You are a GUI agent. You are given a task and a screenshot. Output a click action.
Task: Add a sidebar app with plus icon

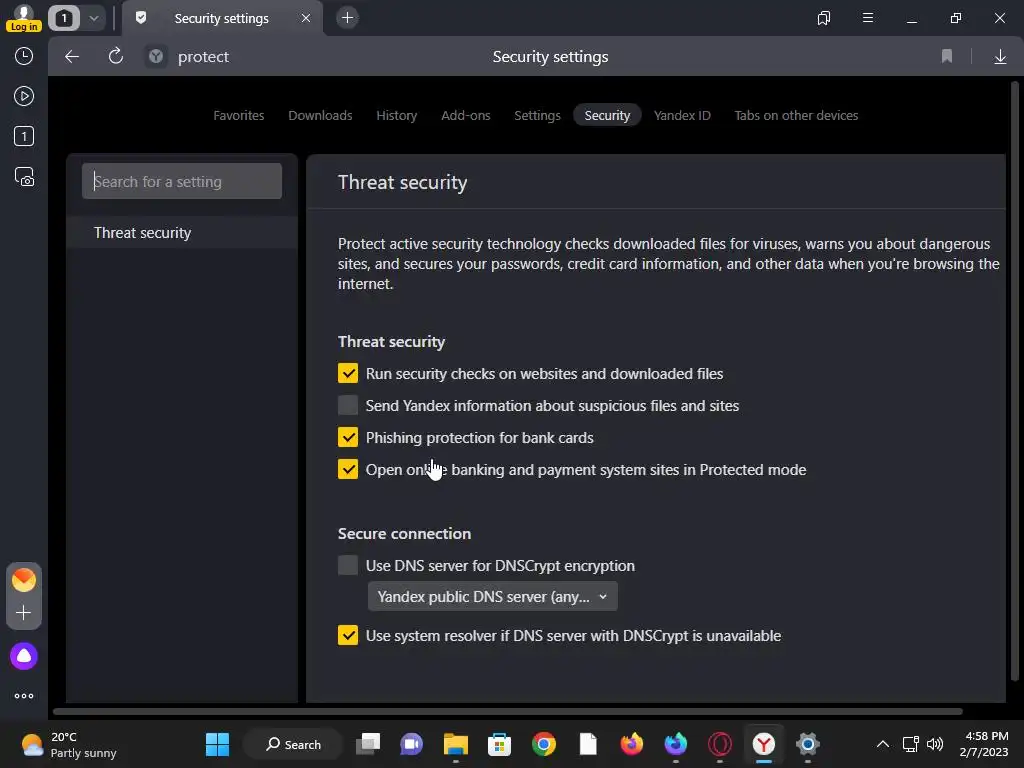(x=24, y=613)
